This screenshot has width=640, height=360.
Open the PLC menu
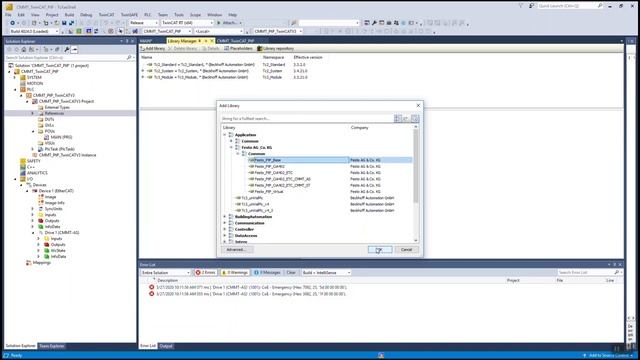coord(147,15)
